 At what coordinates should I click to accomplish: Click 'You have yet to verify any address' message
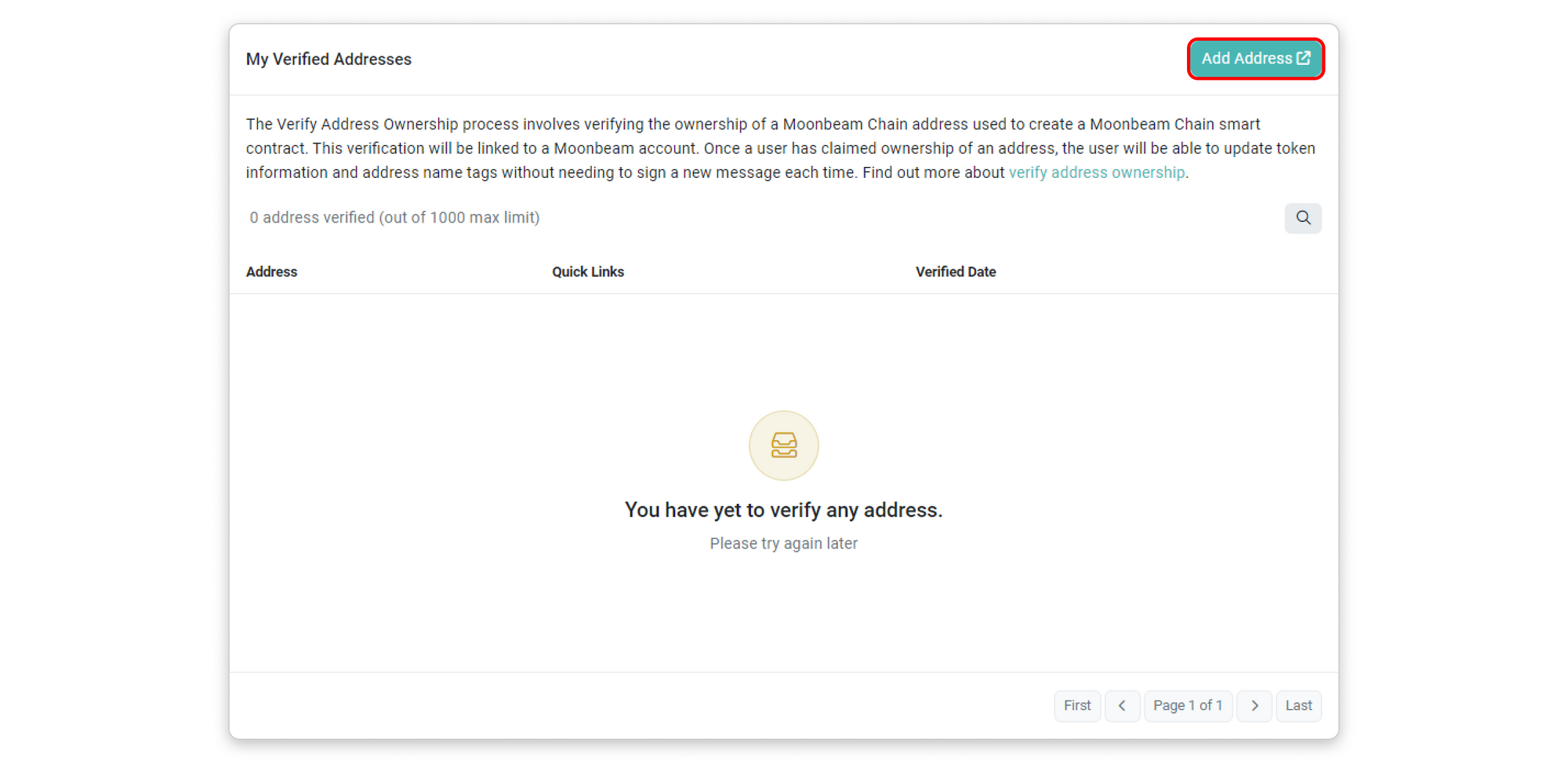click(x=783, y=510)
